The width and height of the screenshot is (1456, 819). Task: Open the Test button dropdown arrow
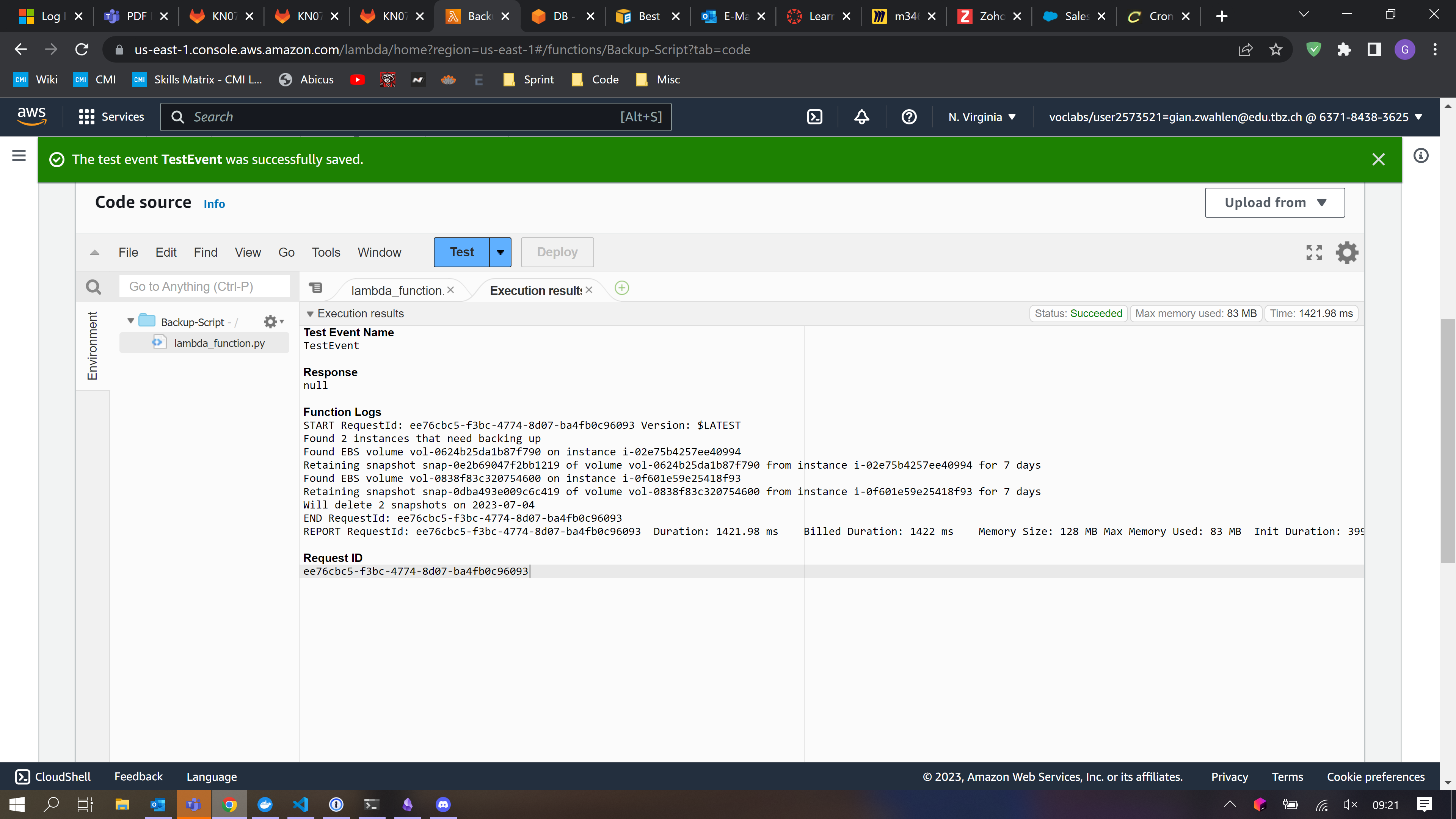500,252
